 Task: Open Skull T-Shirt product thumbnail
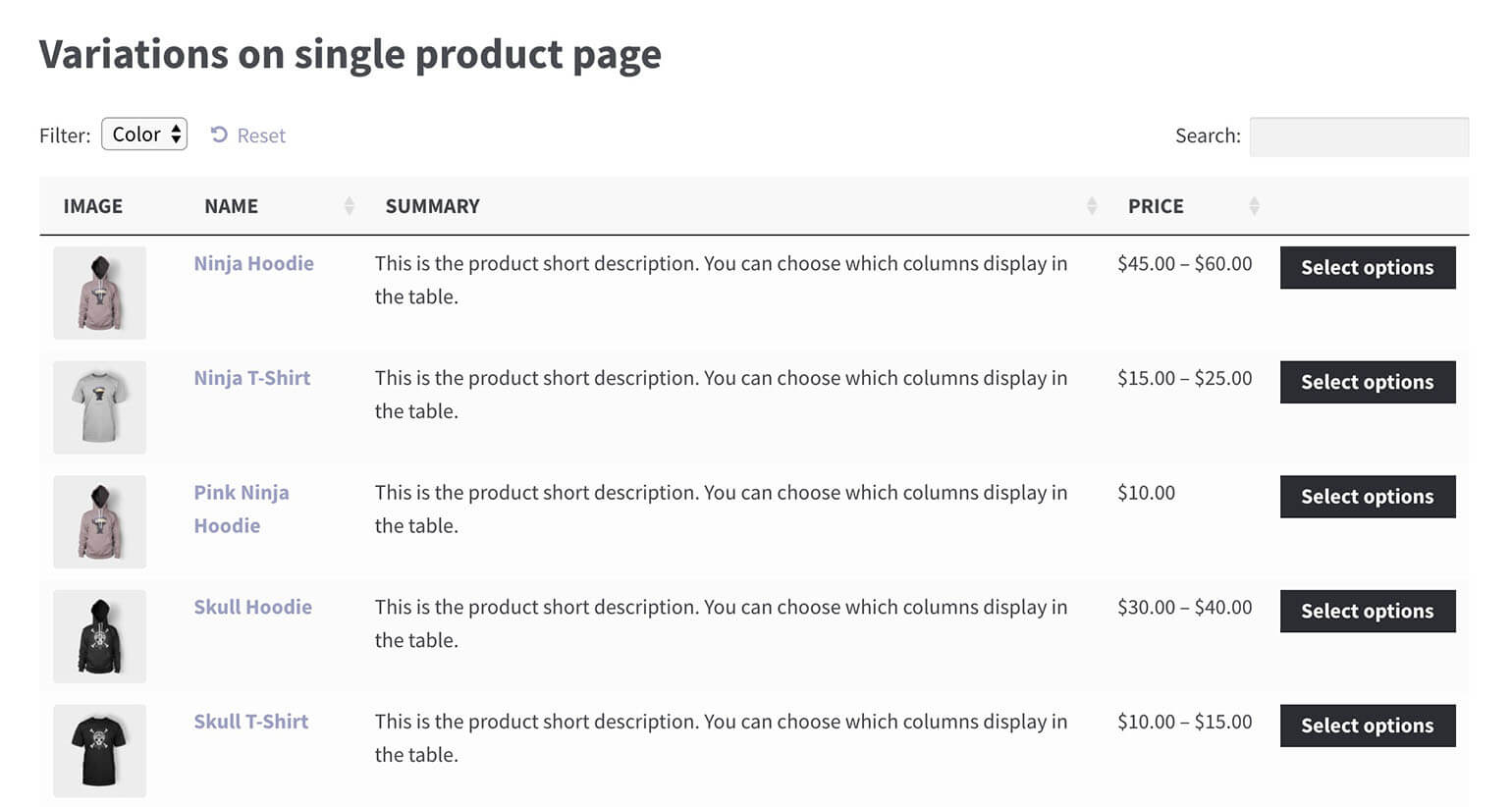[x=99, y=750]
